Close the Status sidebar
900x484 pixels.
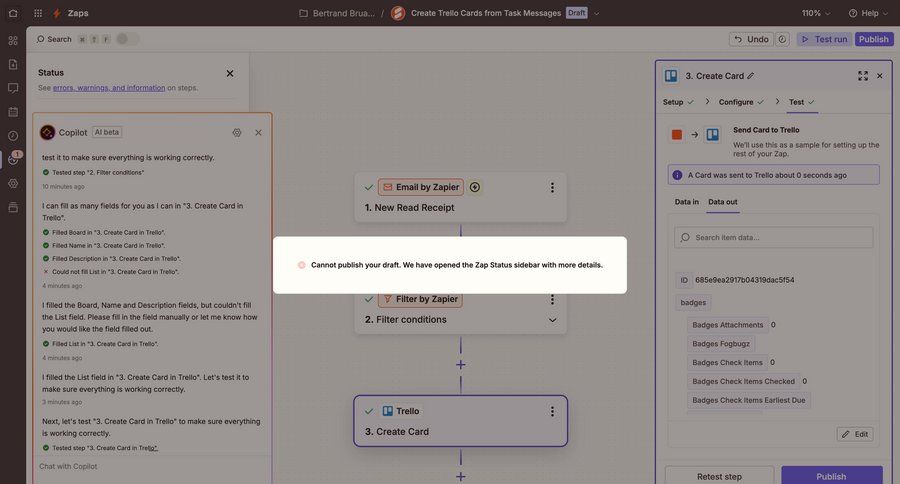coord(230,73)
